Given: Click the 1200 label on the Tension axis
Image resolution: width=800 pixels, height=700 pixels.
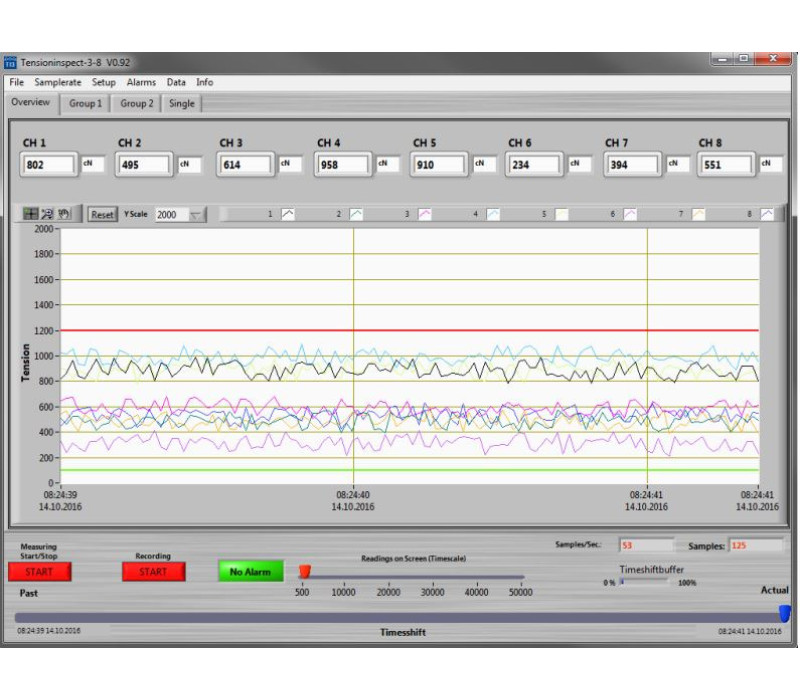Looking at the screenshot, I should [44, 331].
